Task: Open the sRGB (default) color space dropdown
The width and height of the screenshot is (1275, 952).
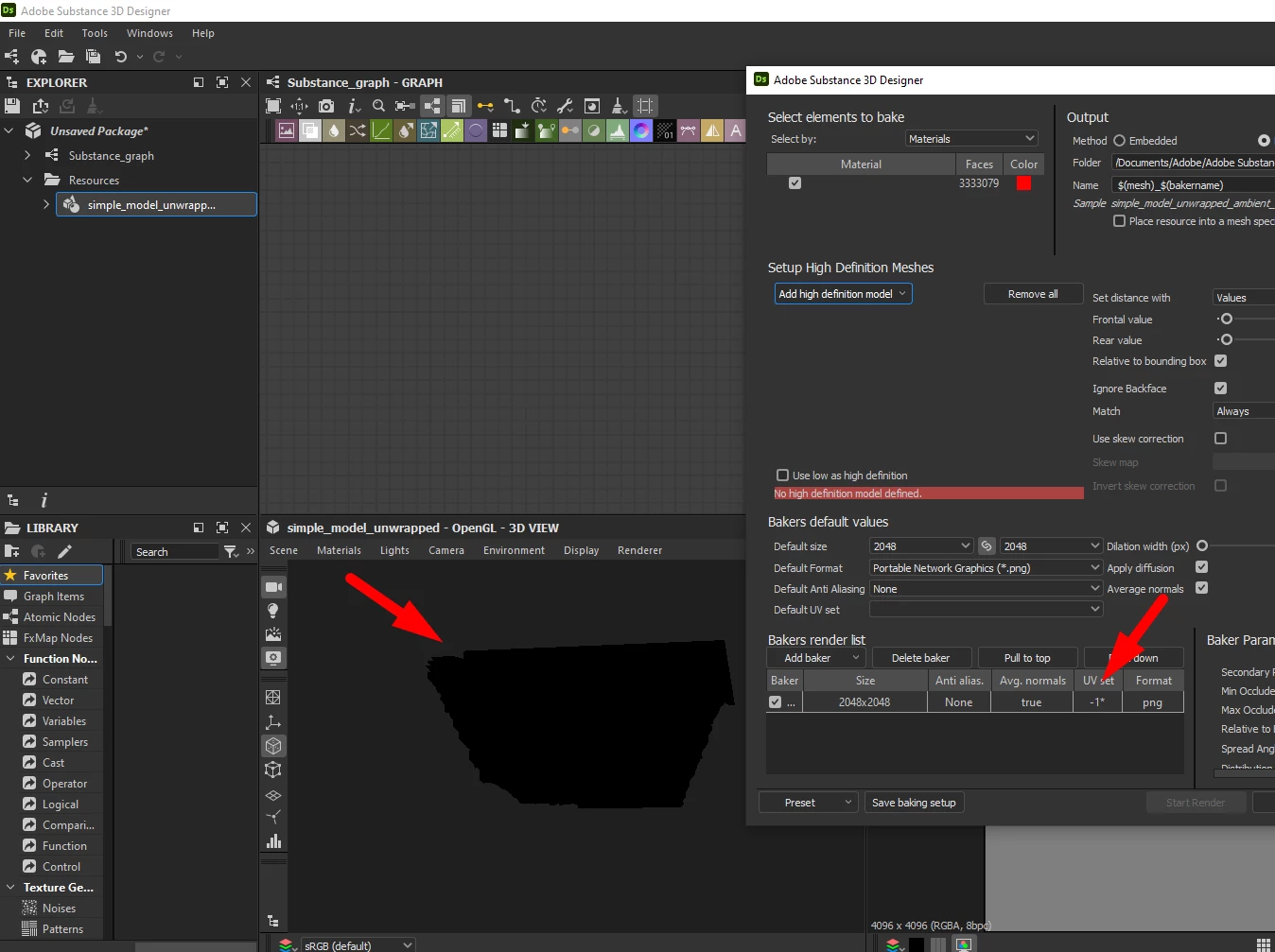Action: pos(358,945)
